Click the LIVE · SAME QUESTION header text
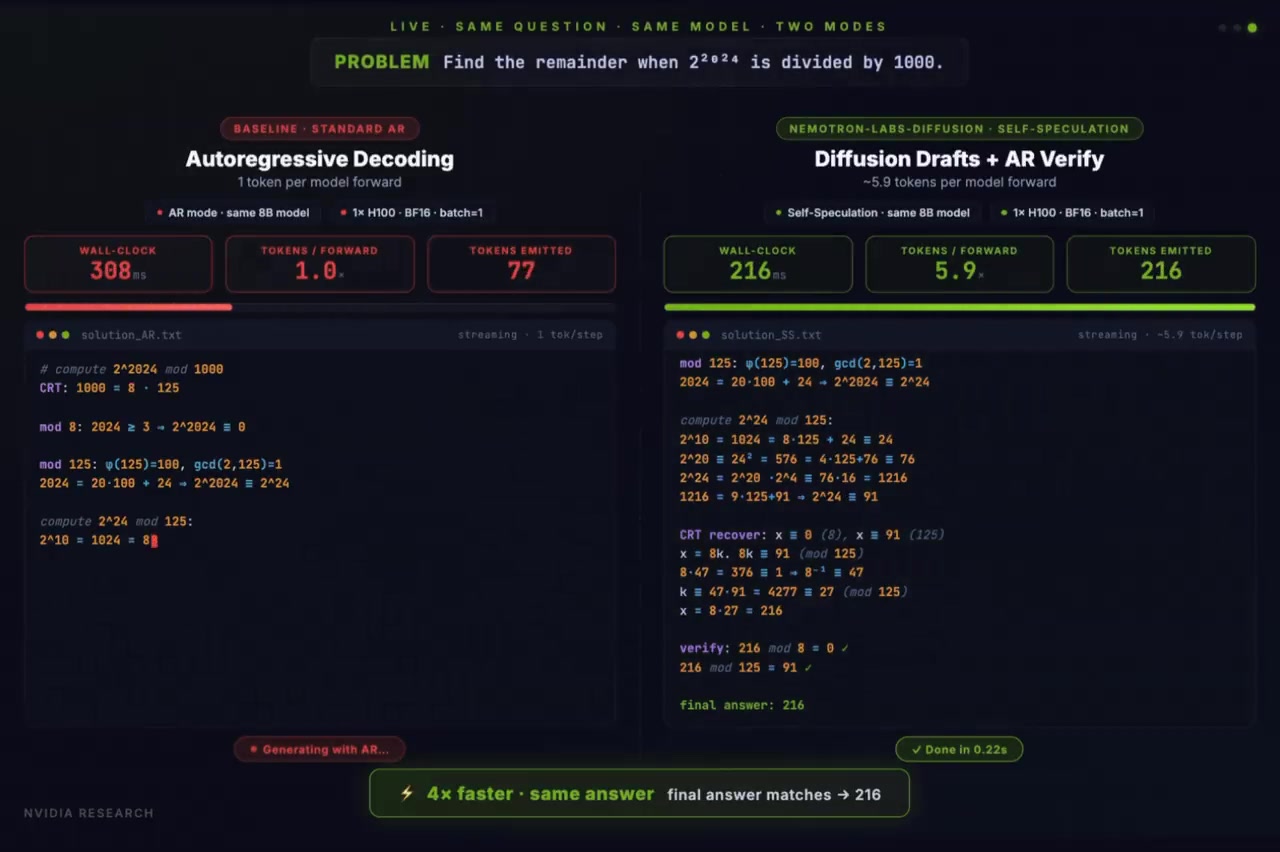This screenshot has height=852, width=1280. pos(639,27)
